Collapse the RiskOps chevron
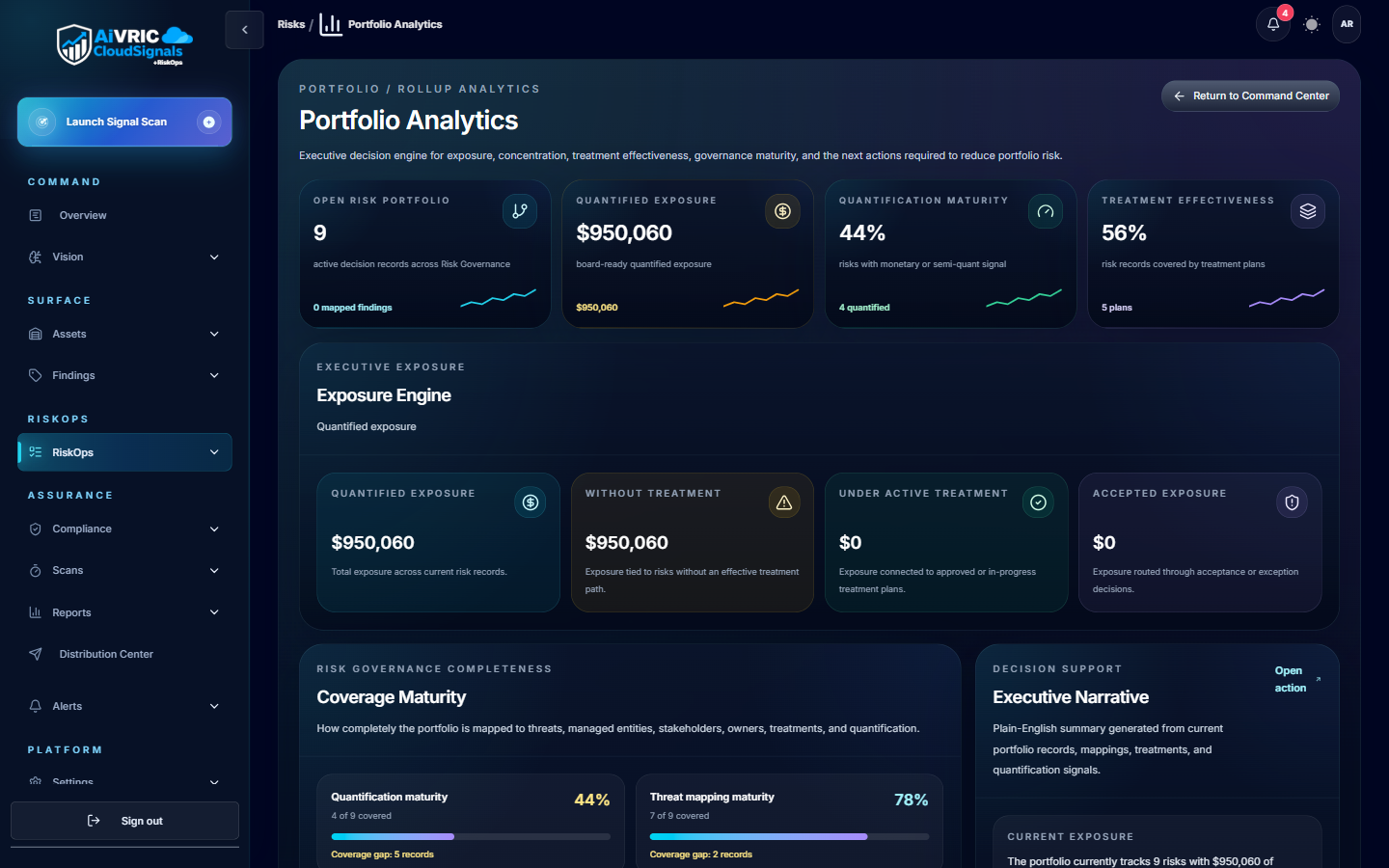Viewport: 1389px width, 868px height. click(214, 452)
